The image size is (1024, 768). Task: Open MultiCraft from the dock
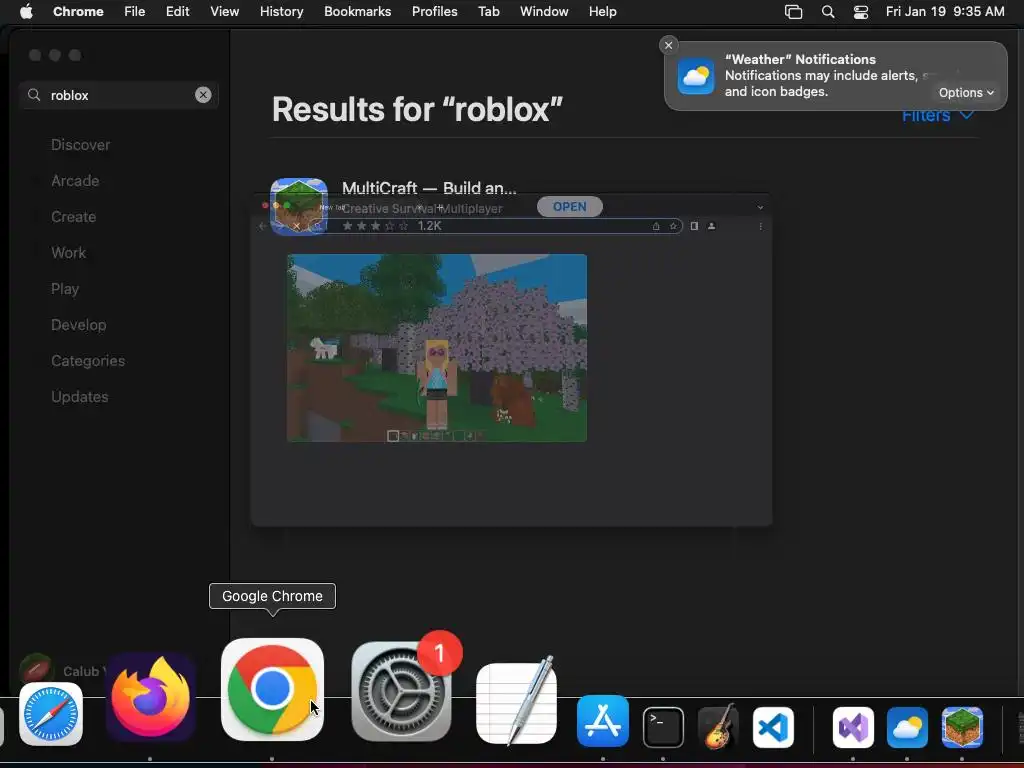pyautogui.click(x=962, y=727)
